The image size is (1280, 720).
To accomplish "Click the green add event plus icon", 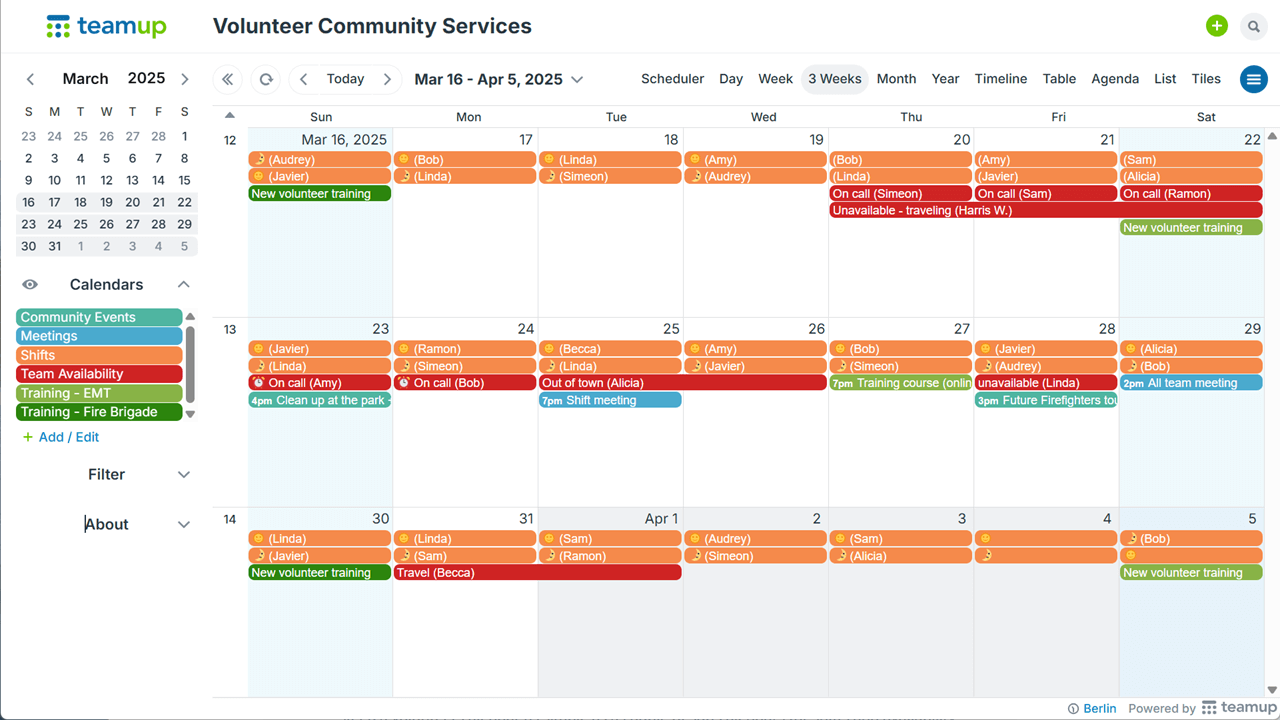I will [x=1216, y=27].
